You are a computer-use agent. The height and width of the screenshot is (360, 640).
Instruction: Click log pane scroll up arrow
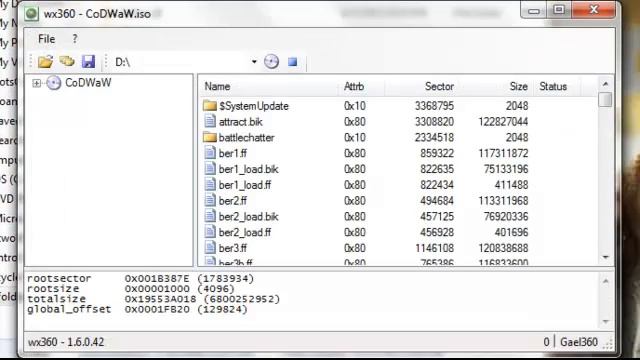[x=606, y=281]
